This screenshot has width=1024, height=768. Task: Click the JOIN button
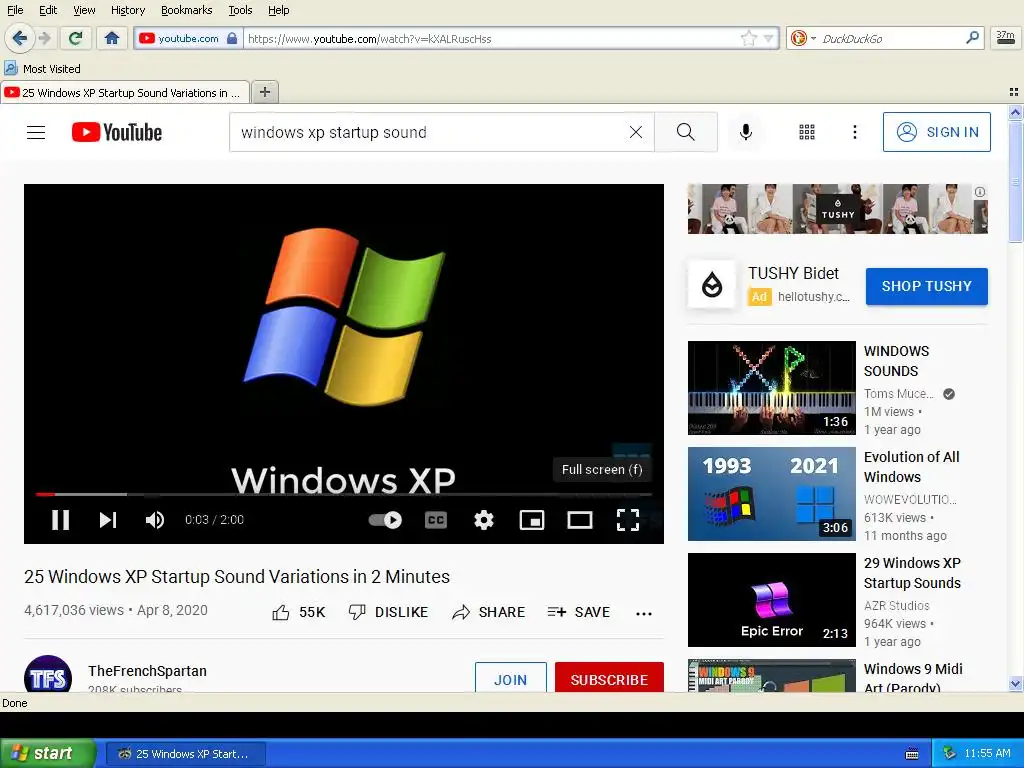click(511, 678)
